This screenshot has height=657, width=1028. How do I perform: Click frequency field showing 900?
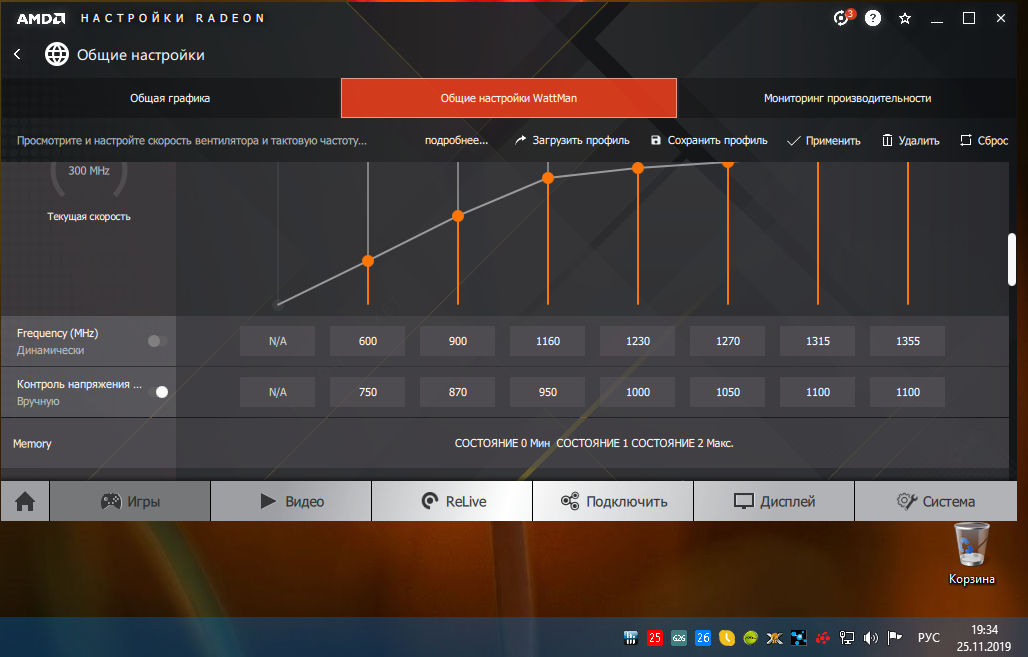coord(458,341)
